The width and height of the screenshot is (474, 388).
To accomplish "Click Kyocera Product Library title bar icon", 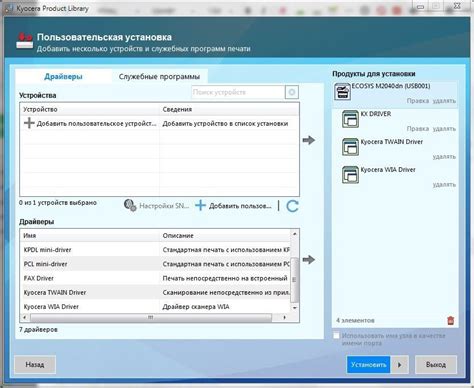I will coord(9,8).
